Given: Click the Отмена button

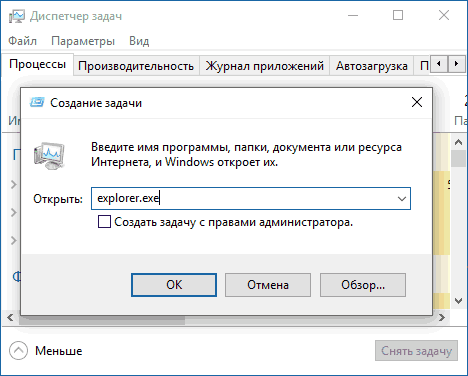Looking at the screenshot, I should tap(268, 285).
